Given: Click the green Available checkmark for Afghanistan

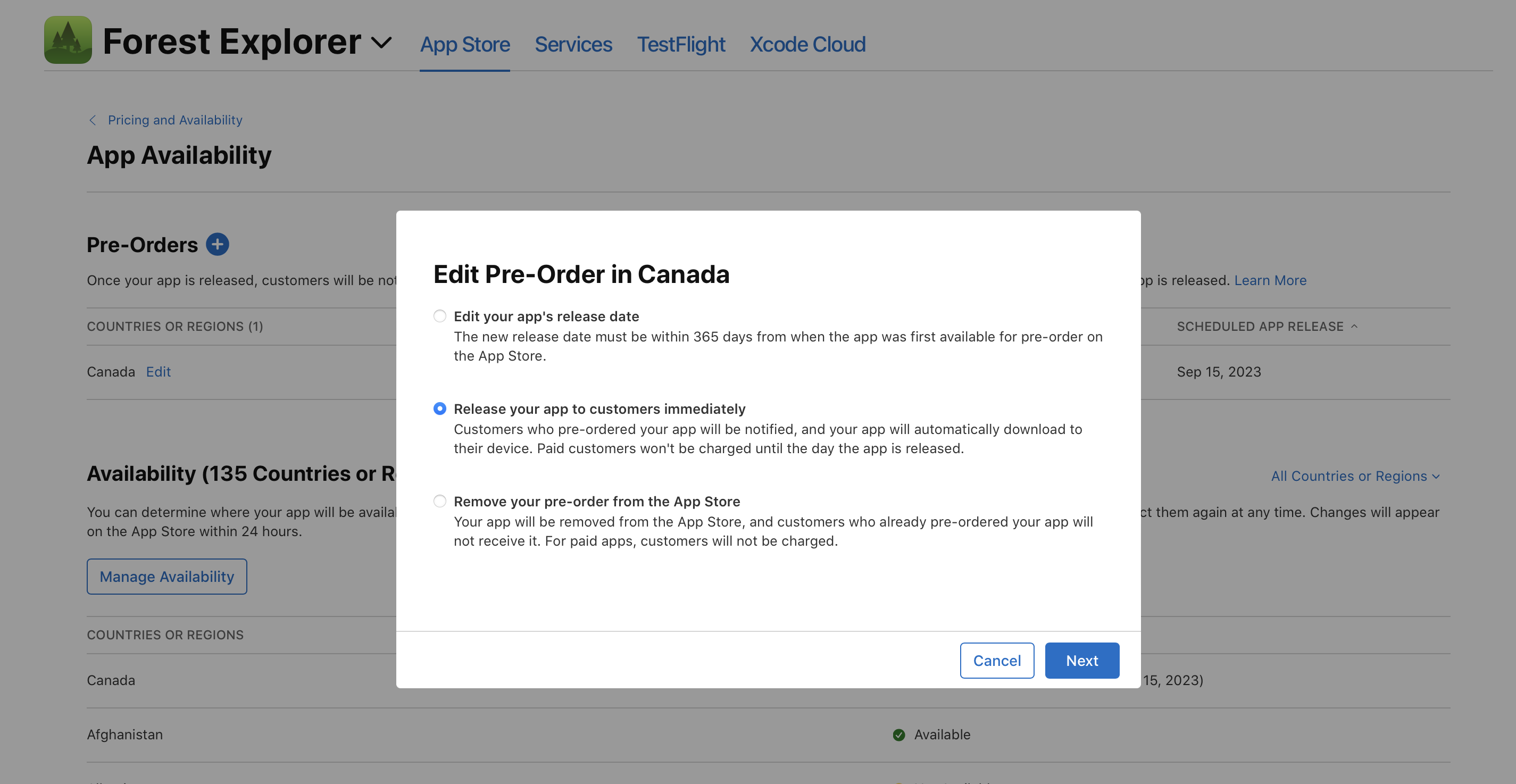Looking at the screenshot, I should tap(898, 735).
